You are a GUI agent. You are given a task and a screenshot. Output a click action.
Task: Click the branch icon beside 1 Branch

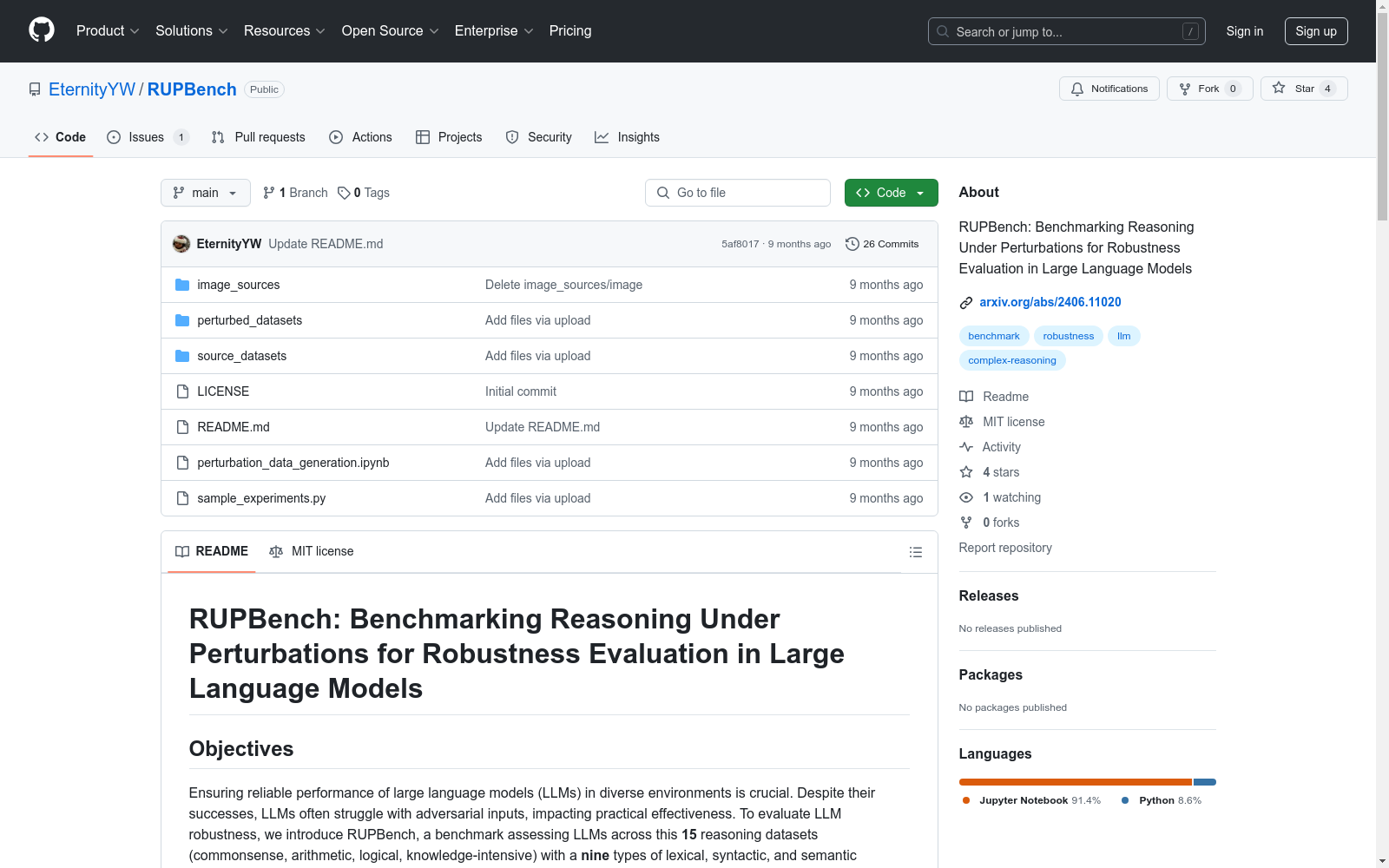coord(269,193)
